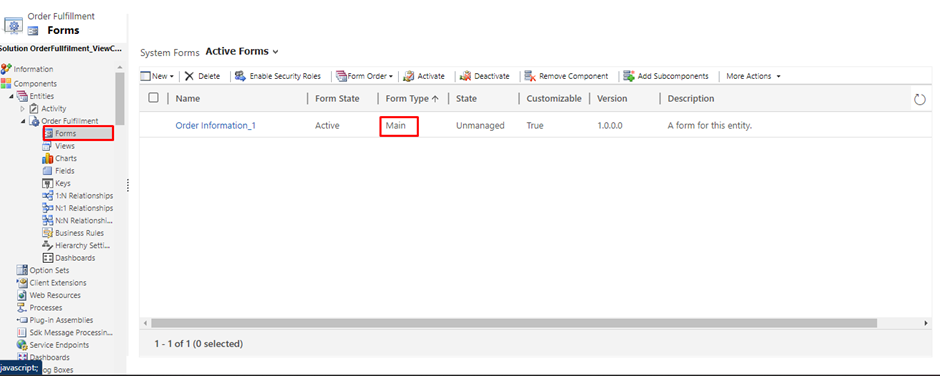The height and width of the screenshot is (376, 940).
Task: Click the Remove Component button
Action: [567, 76]
